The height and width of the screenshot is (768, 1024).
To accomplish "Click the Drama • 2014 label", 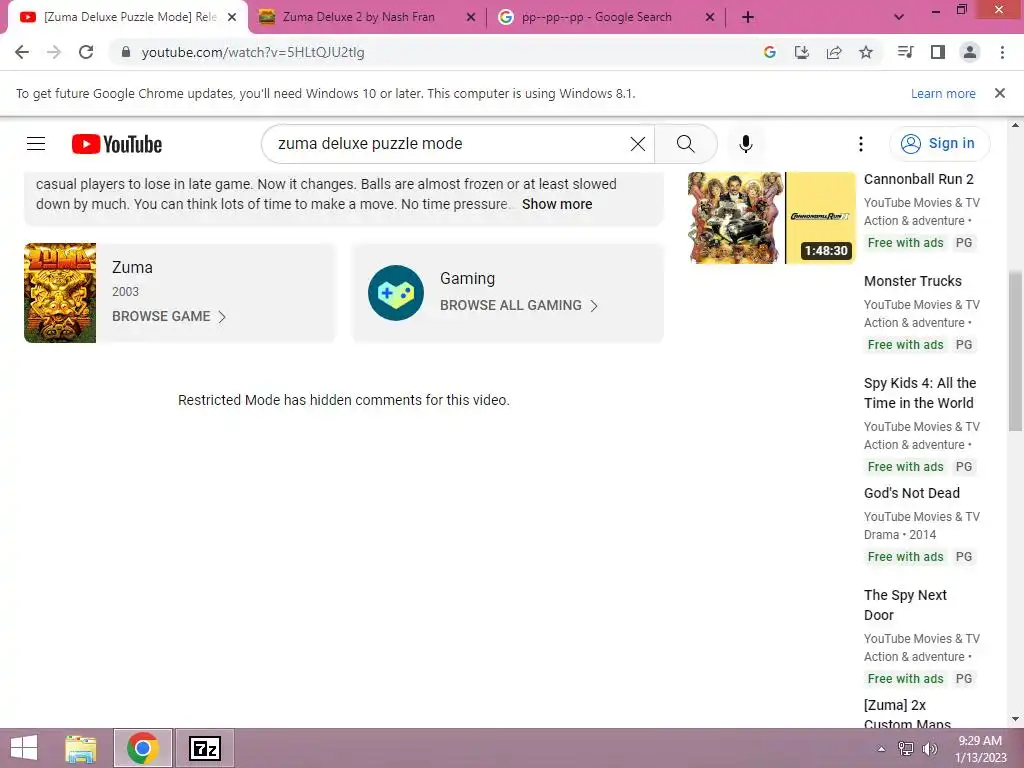I will pos(900,535).
